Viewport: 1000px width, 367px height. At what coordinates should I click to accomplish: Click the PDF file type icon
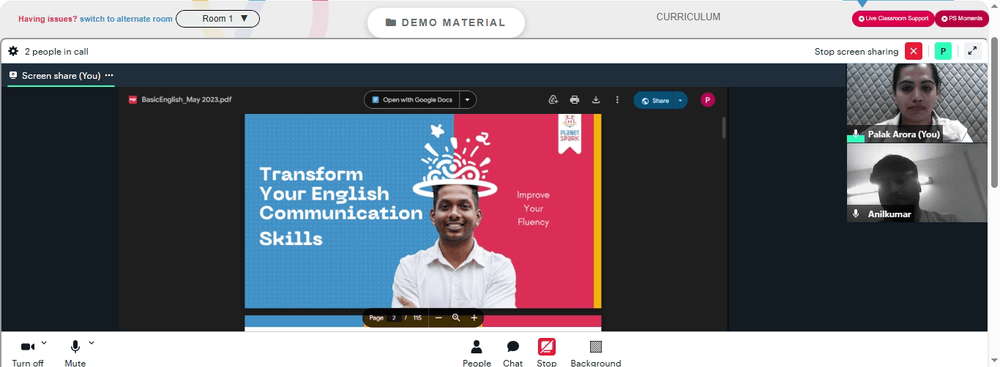pyautogui.click(x=133, y=100)
